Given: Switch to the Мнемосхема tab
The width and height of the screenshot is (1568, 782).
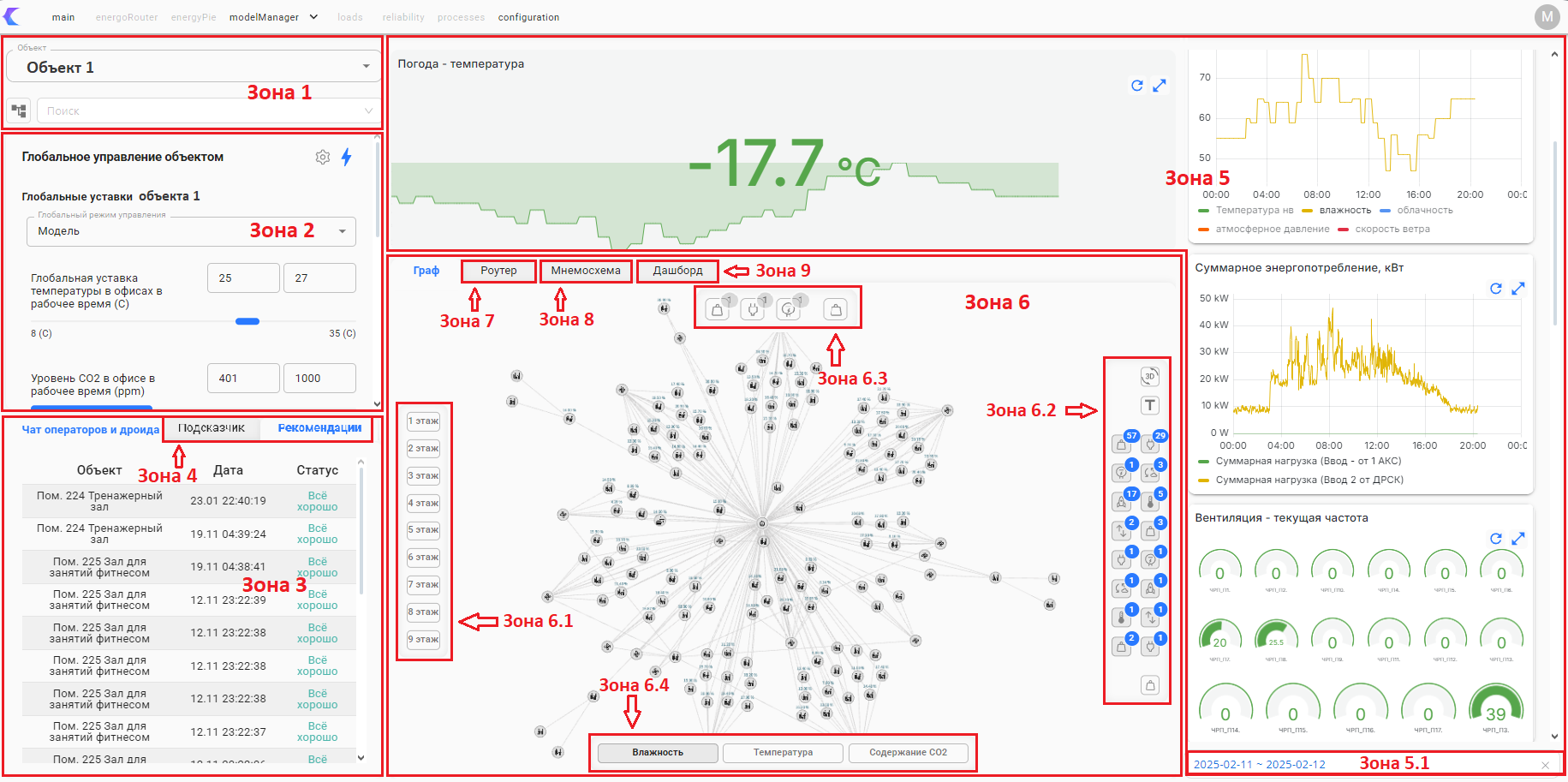Looking at the screenshot, I should click(x=586, y=271).
